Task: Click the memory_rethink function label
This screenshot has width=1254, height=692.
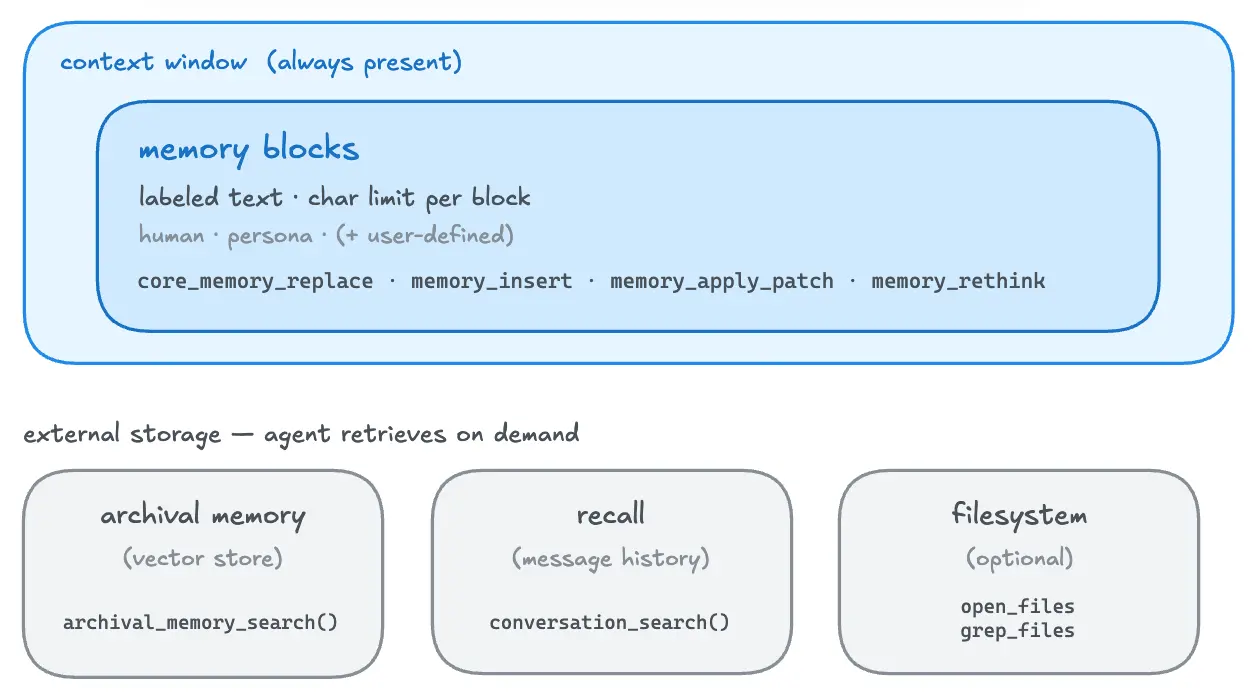Action: coord(958,281)
